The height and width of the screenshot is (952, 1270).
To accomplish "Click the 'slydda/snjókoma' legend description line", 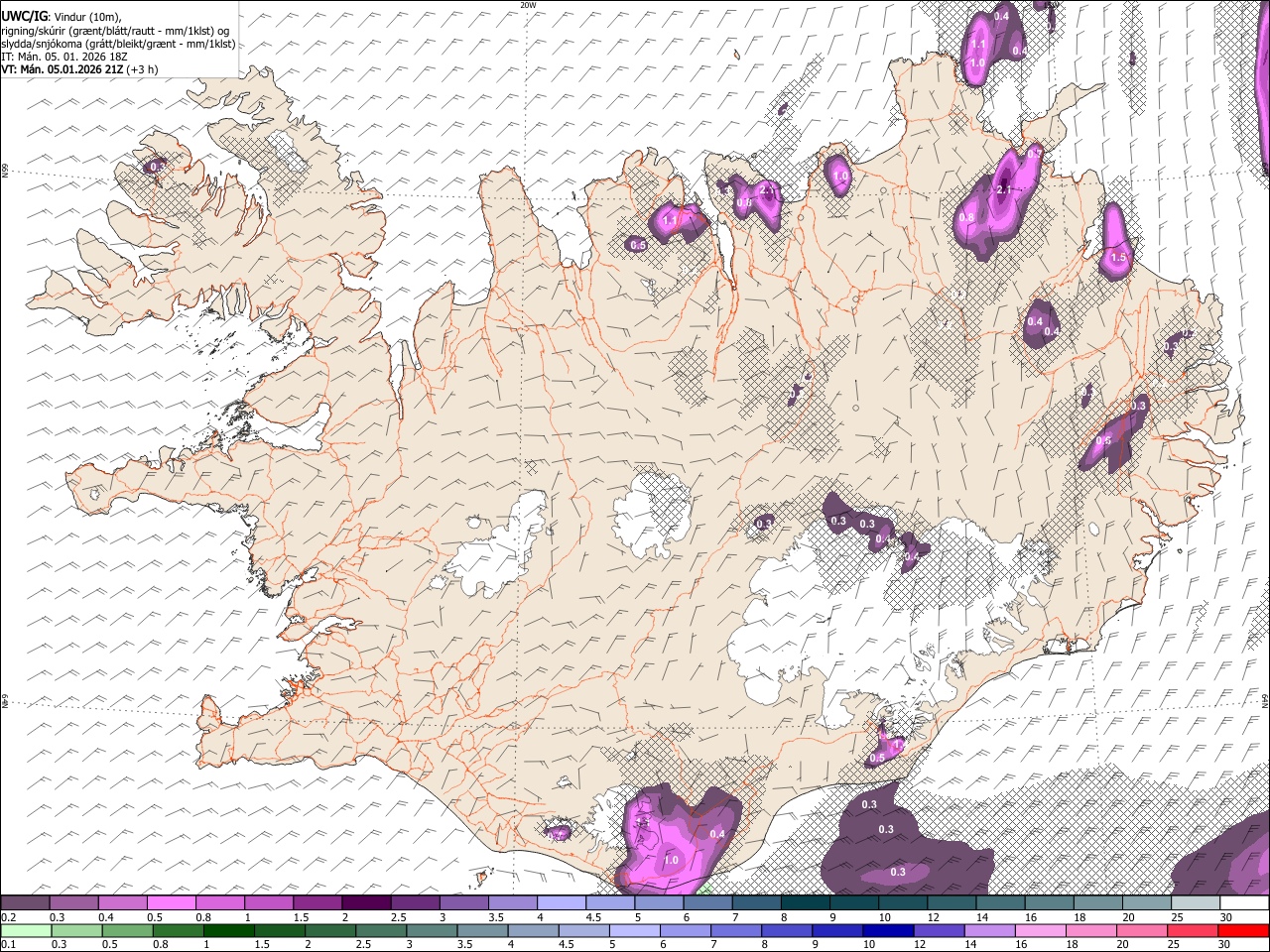I will pyautogui.click(x=118, y=44).
